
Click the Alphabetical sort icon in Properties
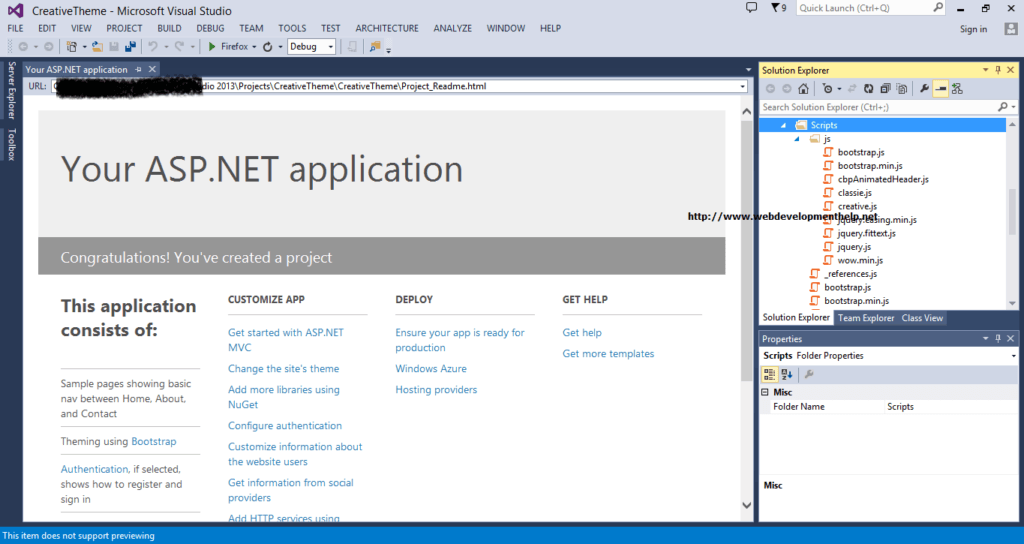click(787, 374)
